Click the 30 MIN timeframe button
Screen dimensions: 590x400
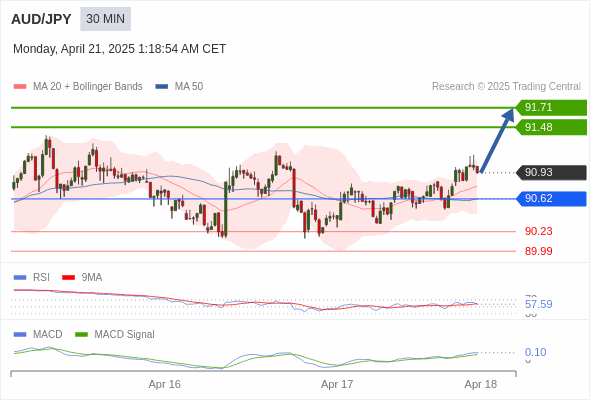(x=105, y=19)
